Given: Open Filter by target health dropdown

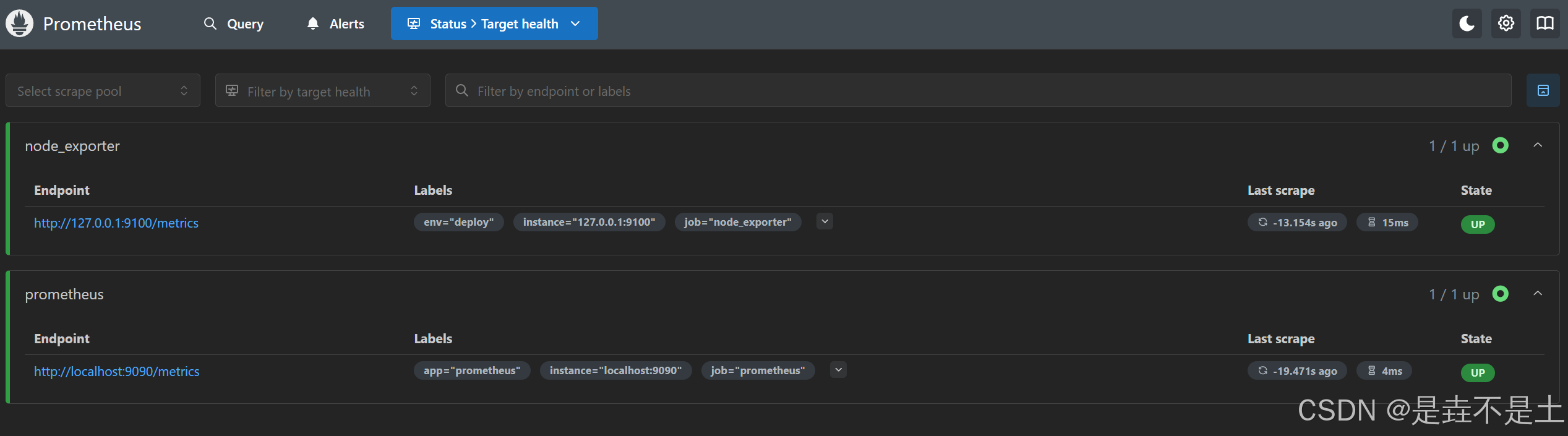Looking at the screenshot, I should pyautogui.click(x=322, y=91).
